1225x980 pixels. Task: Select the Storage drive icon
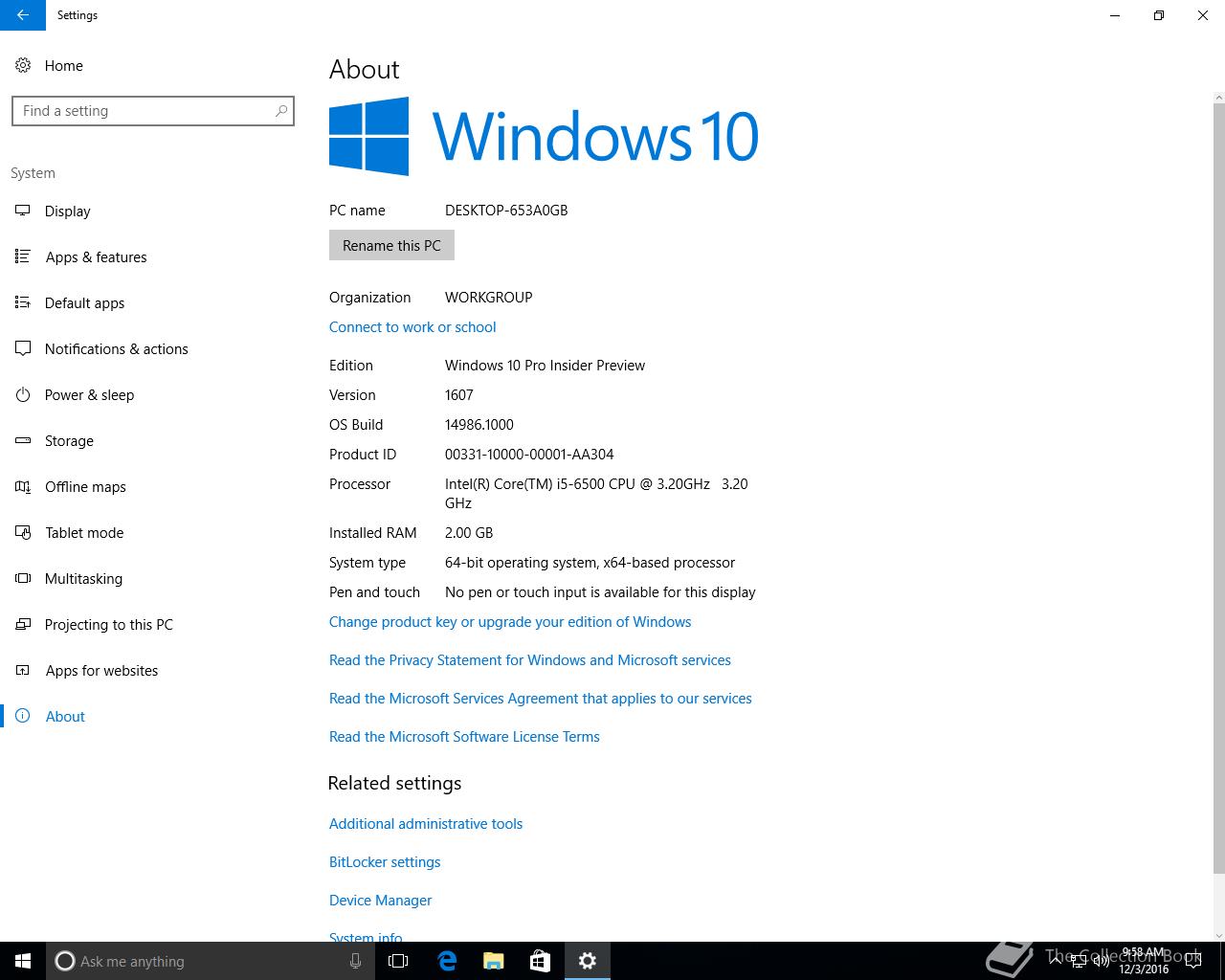click(x=23, y=440)
